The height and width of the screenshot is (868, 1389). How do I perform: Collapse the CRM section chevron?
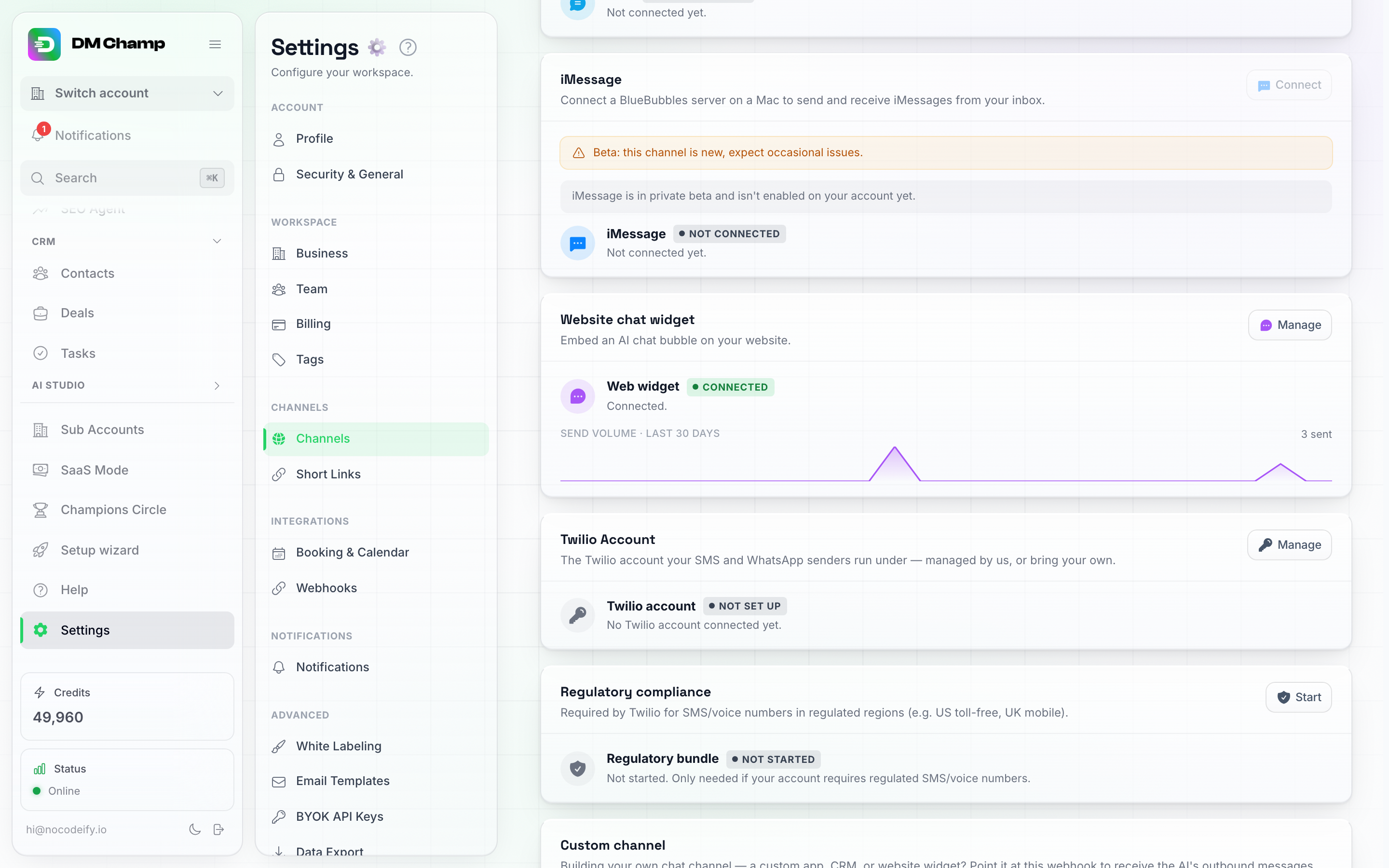[217, 241]
